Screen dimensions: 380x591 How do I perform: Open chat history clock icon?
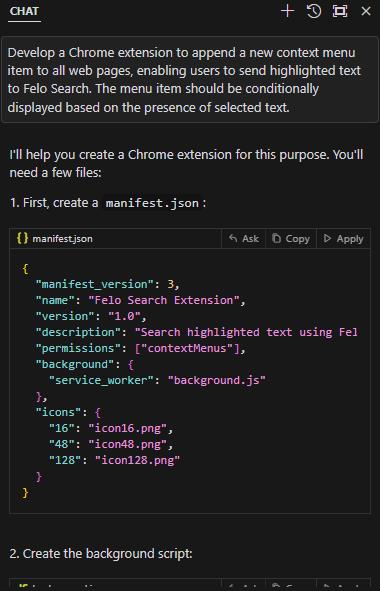(x=314, y=11)
